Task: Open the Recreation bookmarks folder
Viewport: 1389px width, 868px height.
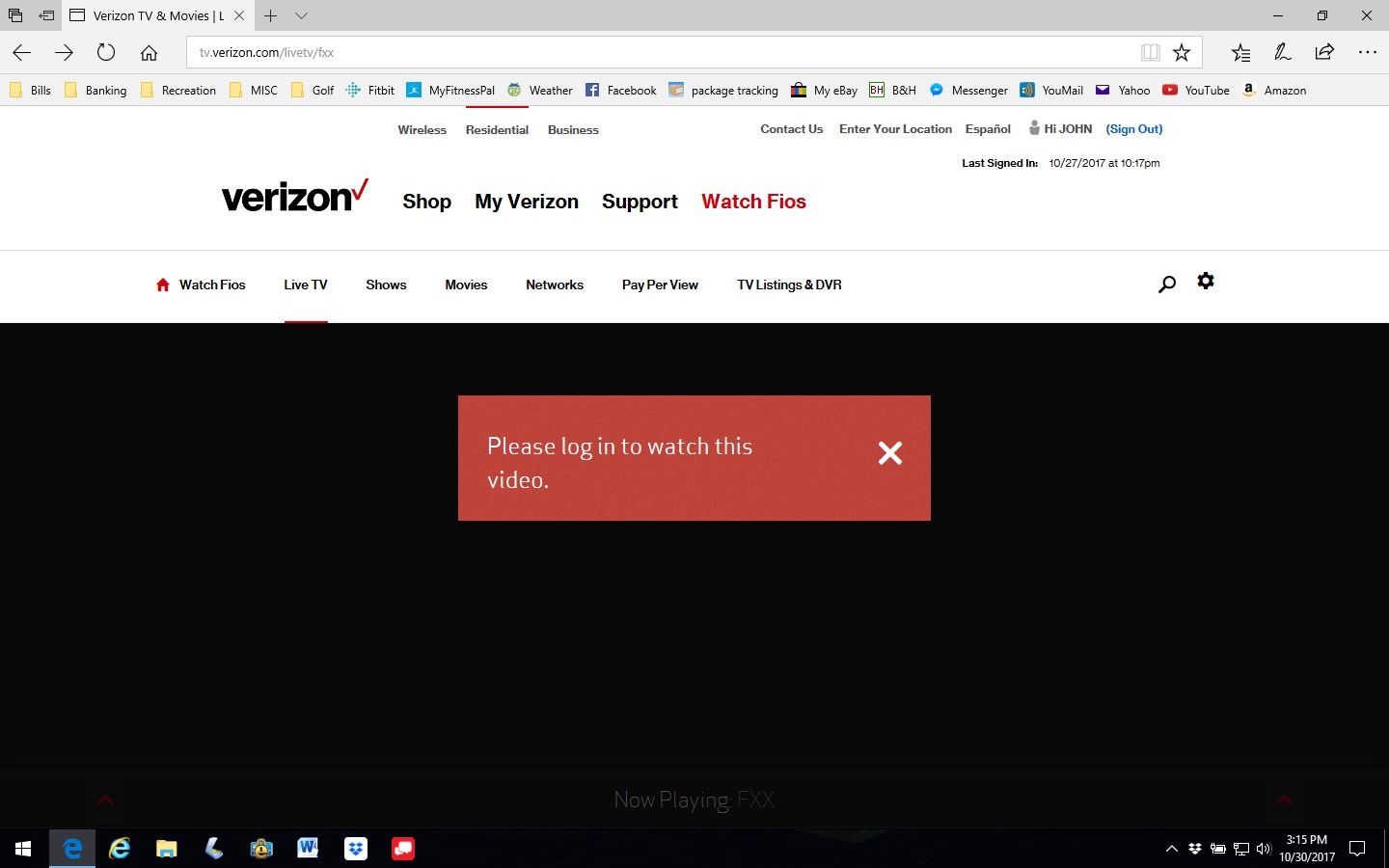Action: (178, 90)
